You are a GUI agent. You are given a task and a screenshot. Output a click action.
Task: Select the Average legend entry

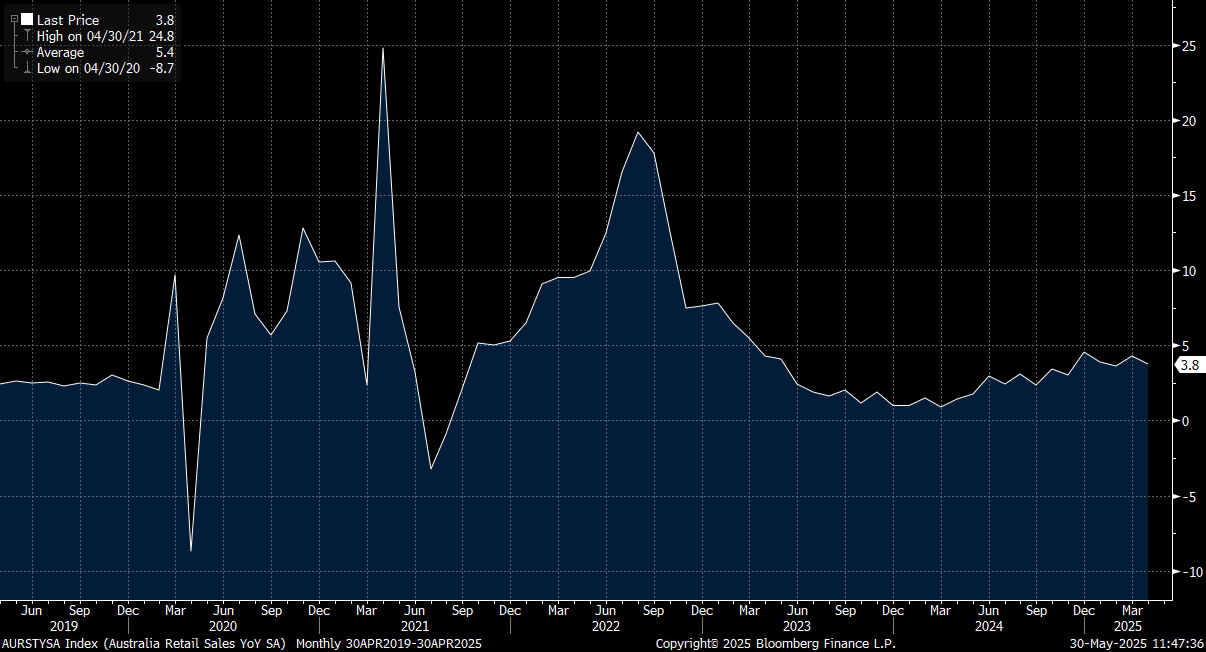pyautogui.click(x=60, y=52)
